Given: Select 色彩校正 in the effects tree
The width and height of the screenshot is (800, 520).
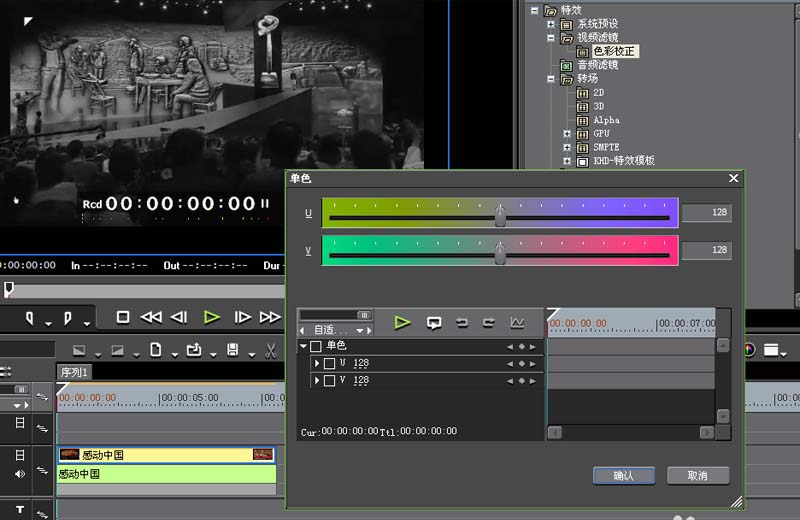Looking at the screenshot, I should click(x=612, y=51).
